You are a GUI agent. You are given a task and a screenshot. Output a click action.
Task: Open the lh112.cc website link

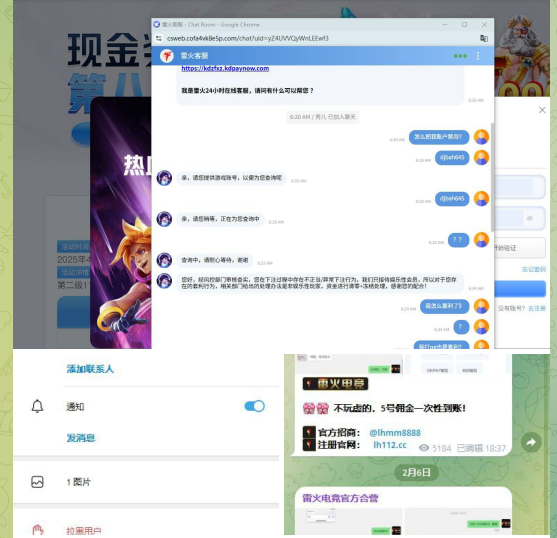[390, 445]
